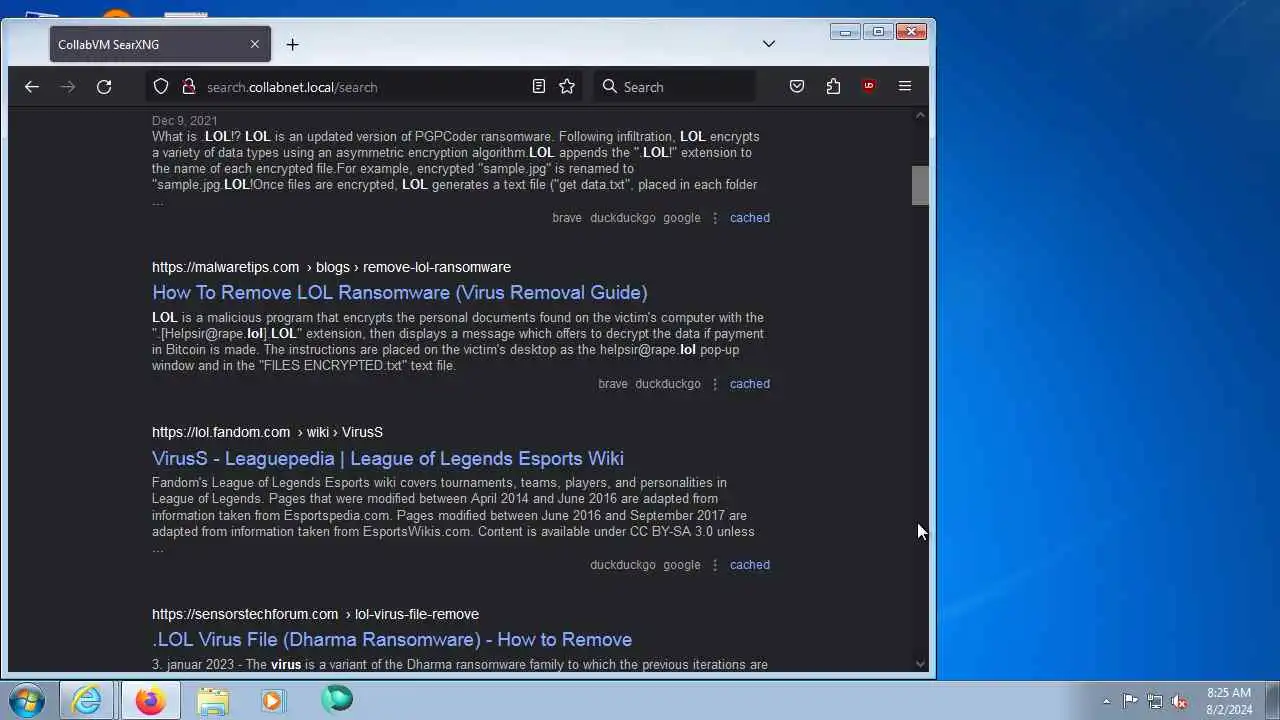Click the forward navigation arrow
1280x720 pixels.
coord(68,87)
